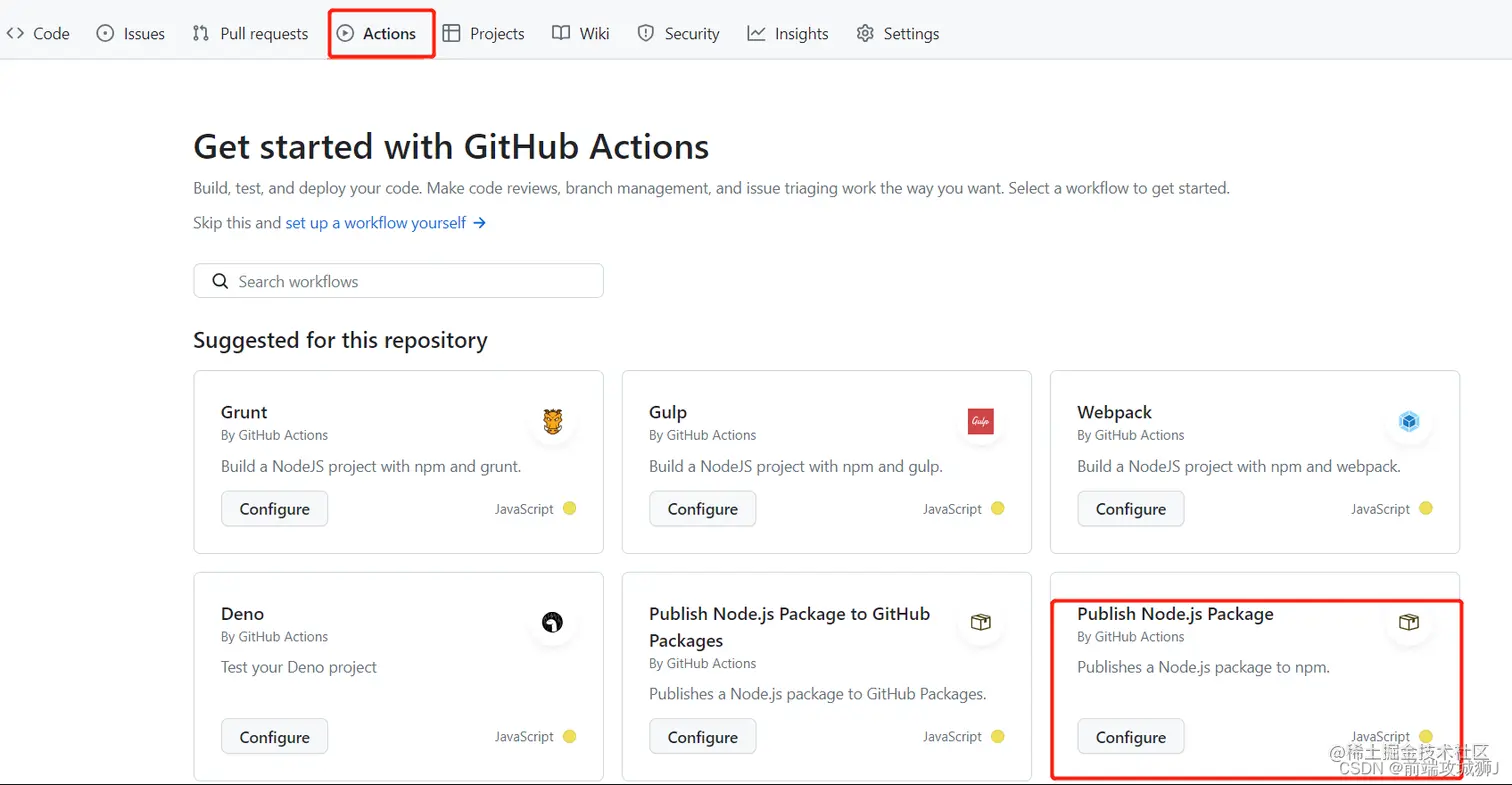Switch to the Pull requests tab
Image resolution: width=1512 pixels, height=785 pixels.
(x=250, y=34)
